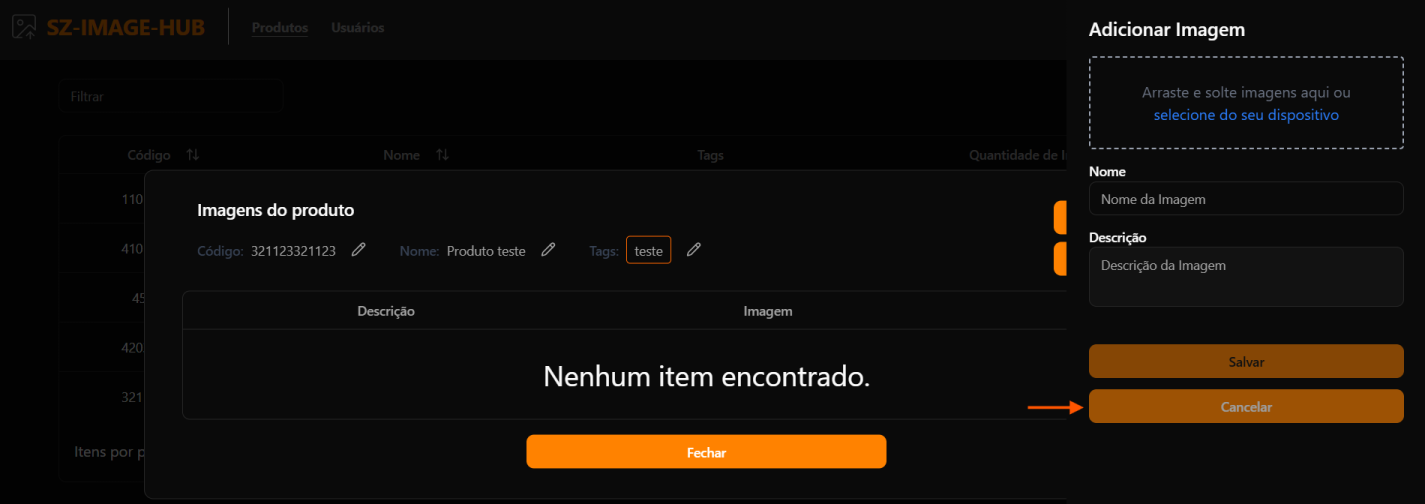Select the "teste" tag chip
Viewport: 1425px width, 504px height.
coord(648,251)
